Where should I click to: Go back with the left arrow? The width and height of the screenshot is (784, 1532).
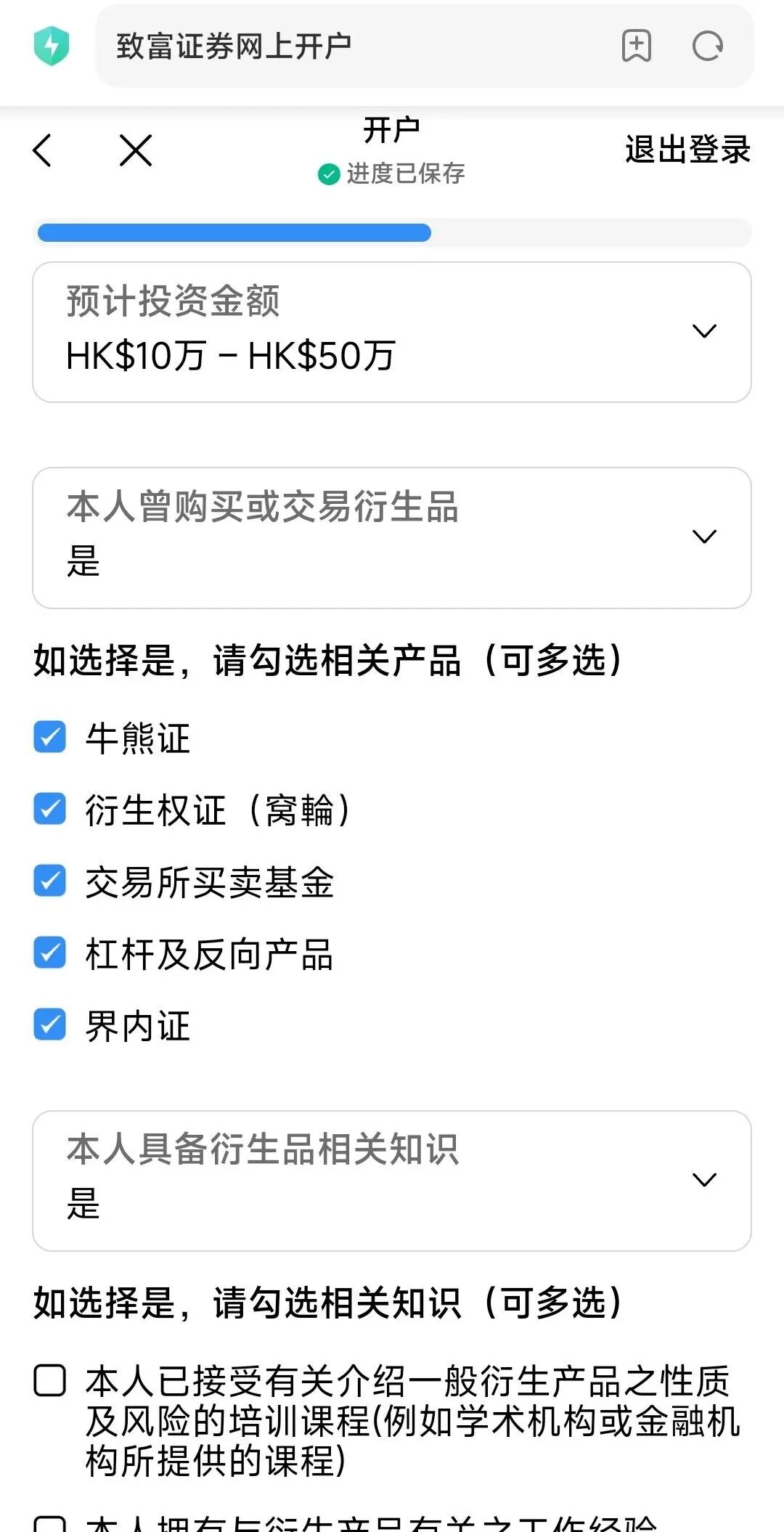(x=43, y=150)
